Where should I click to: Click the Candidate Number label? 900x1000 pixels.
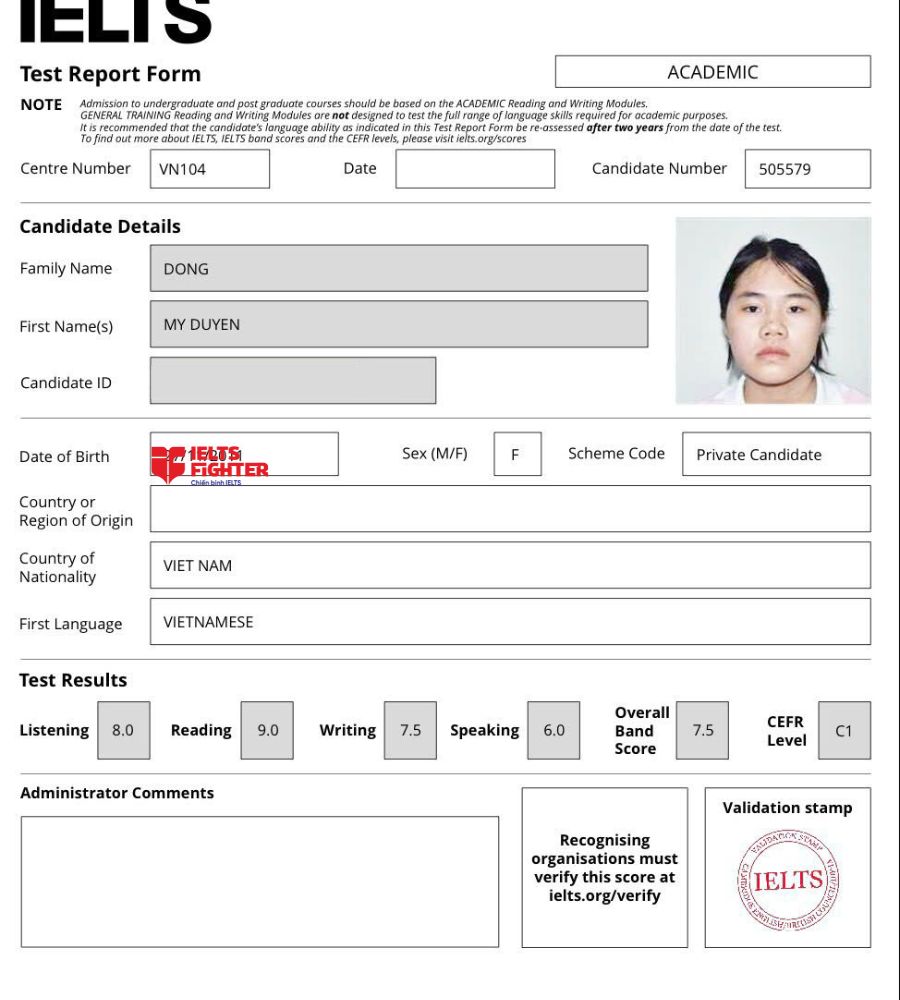[x=660, y=168]
